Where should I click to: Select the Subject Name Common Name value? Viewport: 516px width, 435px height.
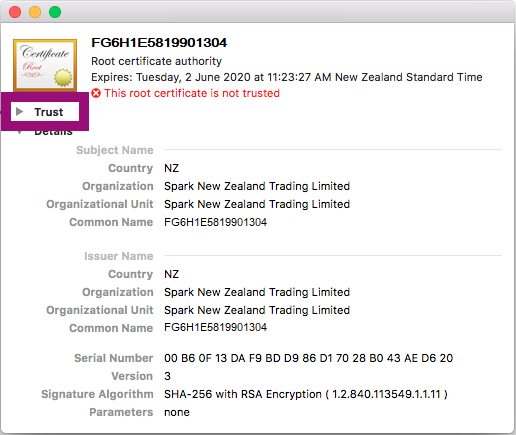(215, 222)
